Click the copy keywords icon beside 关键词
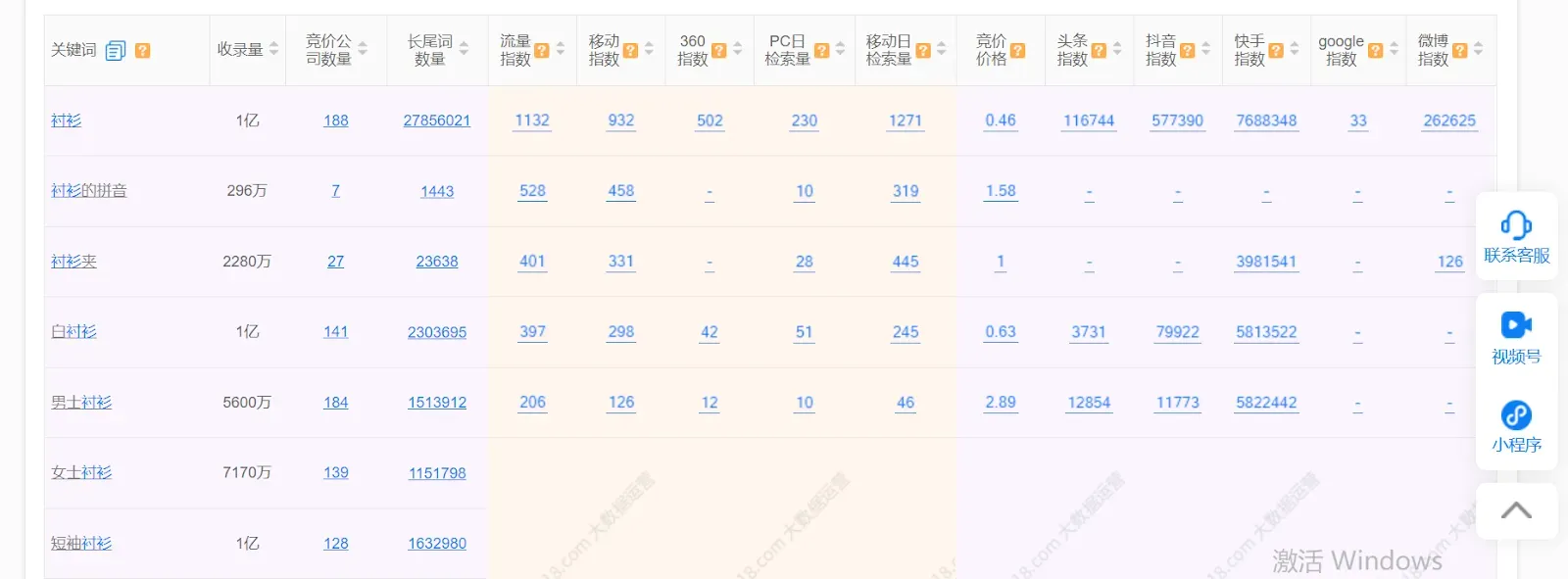Image resolution: width=1568 pixels, height=579 pixels. point(115,50)
